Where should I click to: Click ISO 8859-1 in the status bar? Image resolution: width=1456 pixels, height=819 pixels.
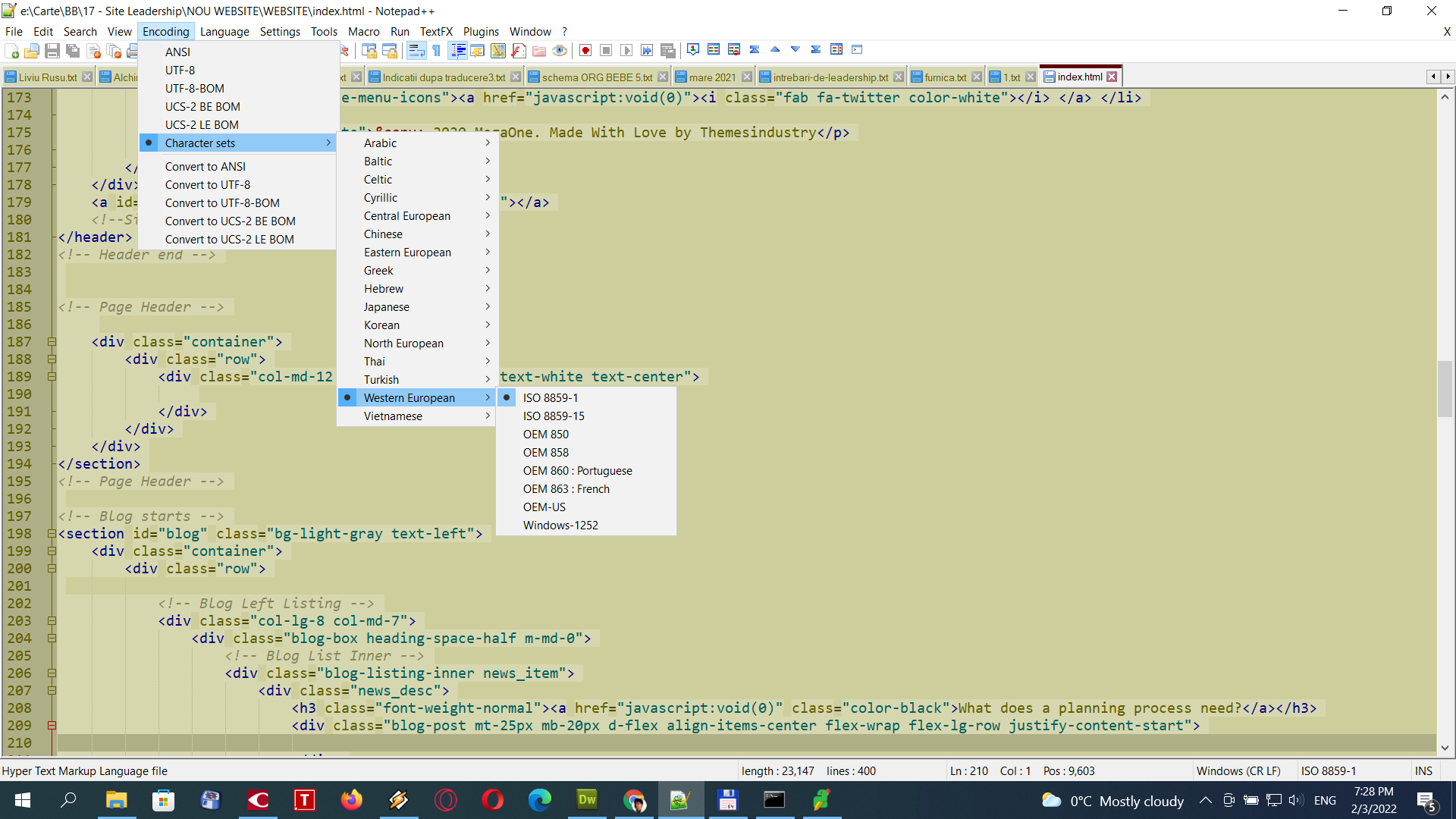click(1329, 770)
